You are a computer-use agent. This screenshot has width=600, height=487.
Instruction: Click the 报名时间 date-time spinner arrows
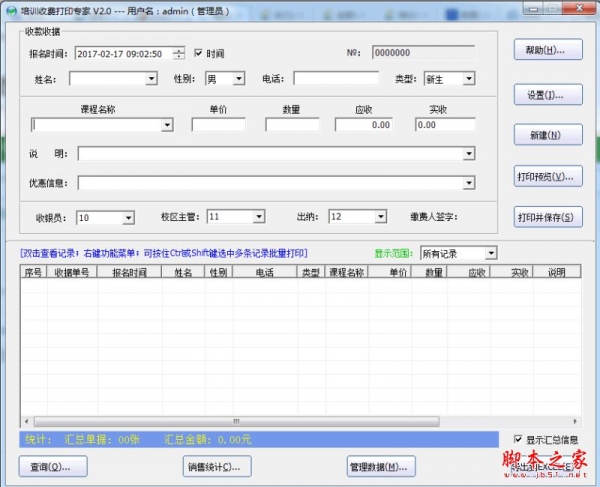click(x=179, y=54)
